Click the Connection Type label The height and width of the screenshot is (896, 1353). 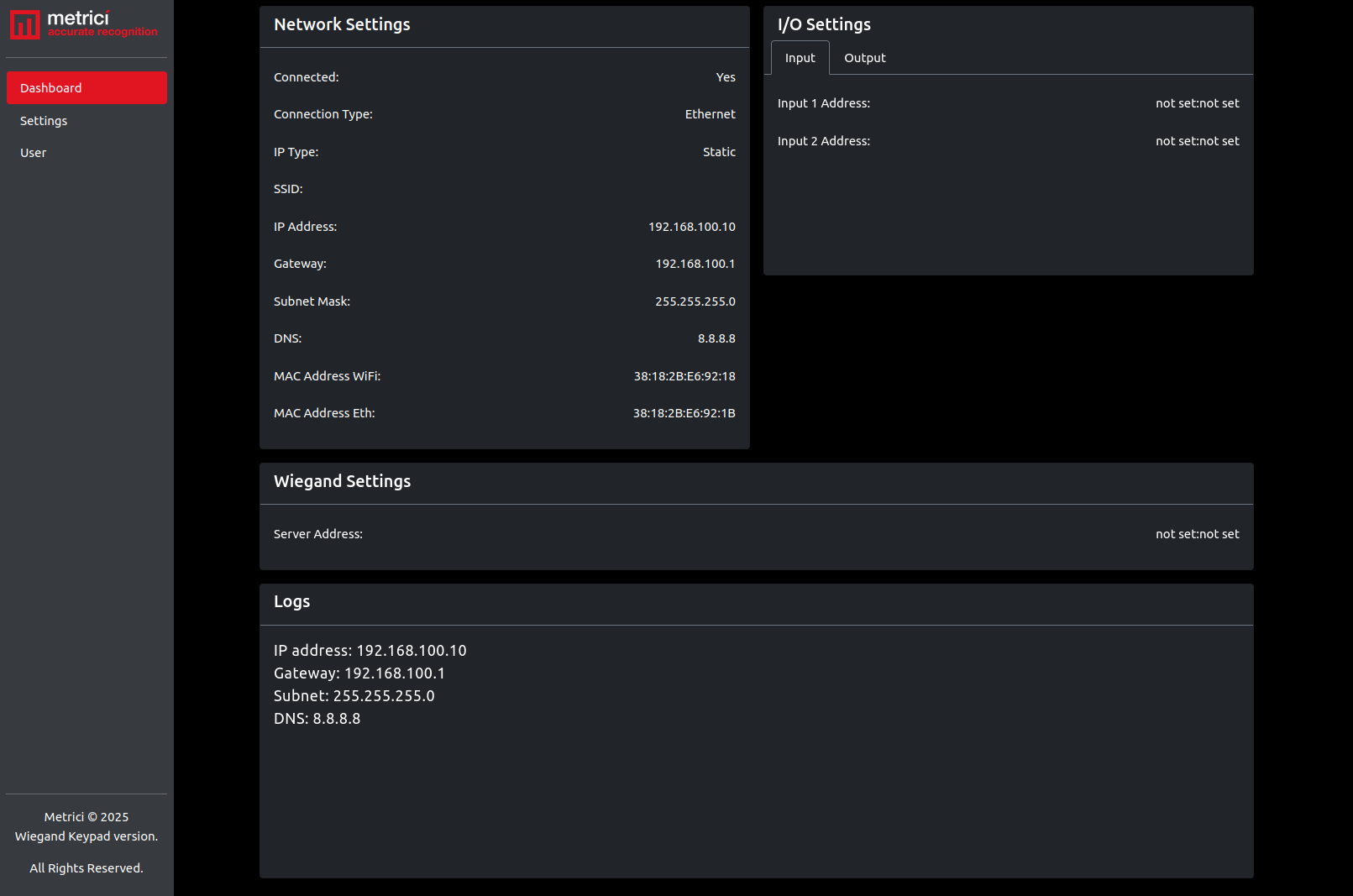[323, 114]
